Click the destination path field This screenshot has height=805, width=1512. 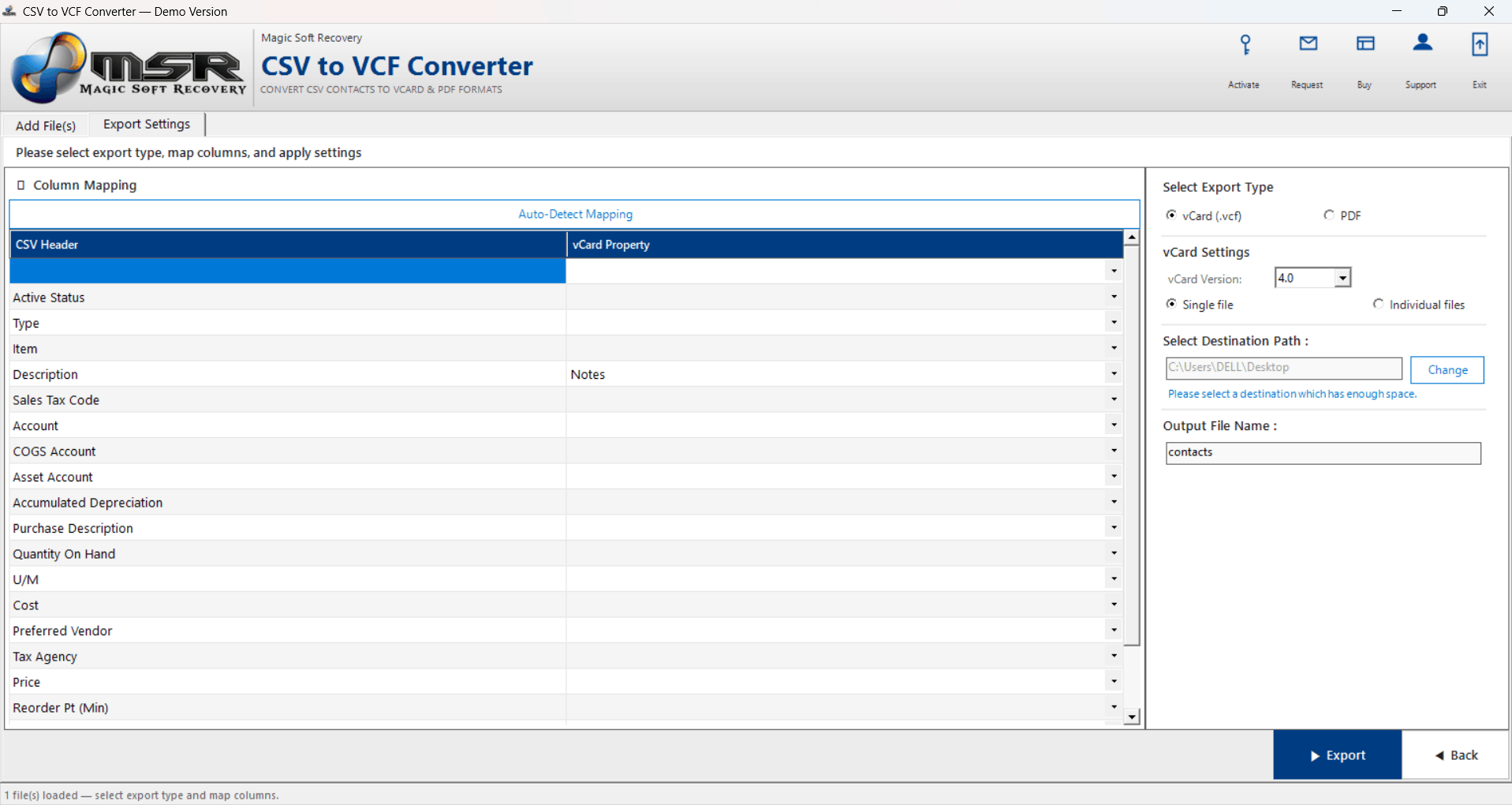pyautogui.click(x=1283, y=368)
